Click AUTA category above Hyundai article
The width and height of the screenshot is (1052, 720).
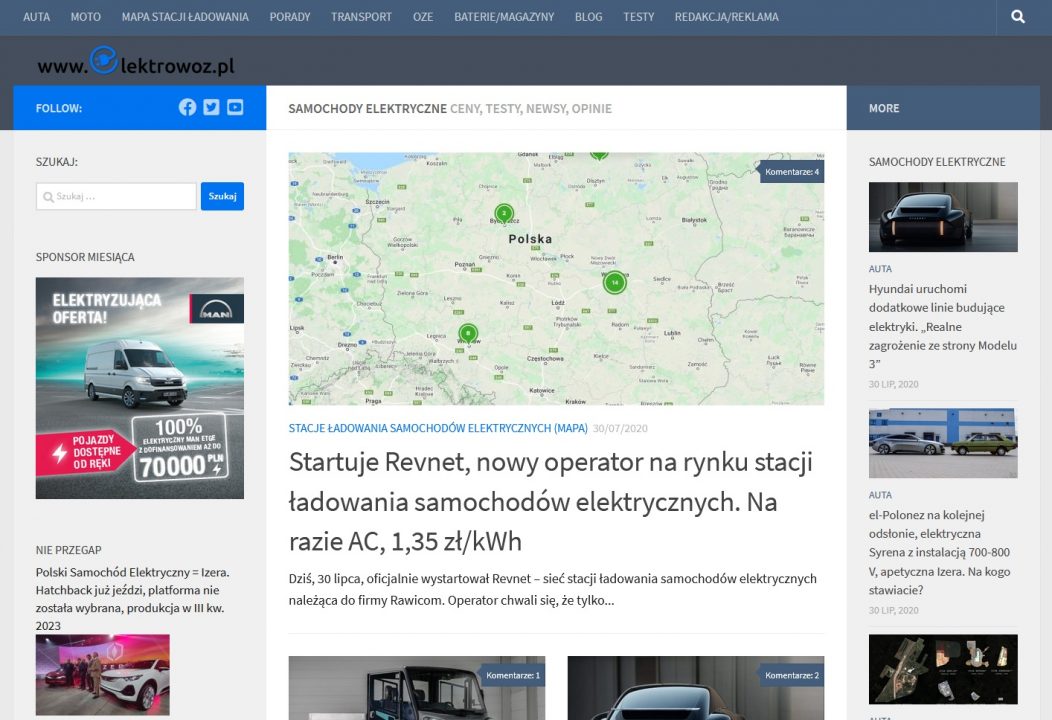click(x=880, y=269)
